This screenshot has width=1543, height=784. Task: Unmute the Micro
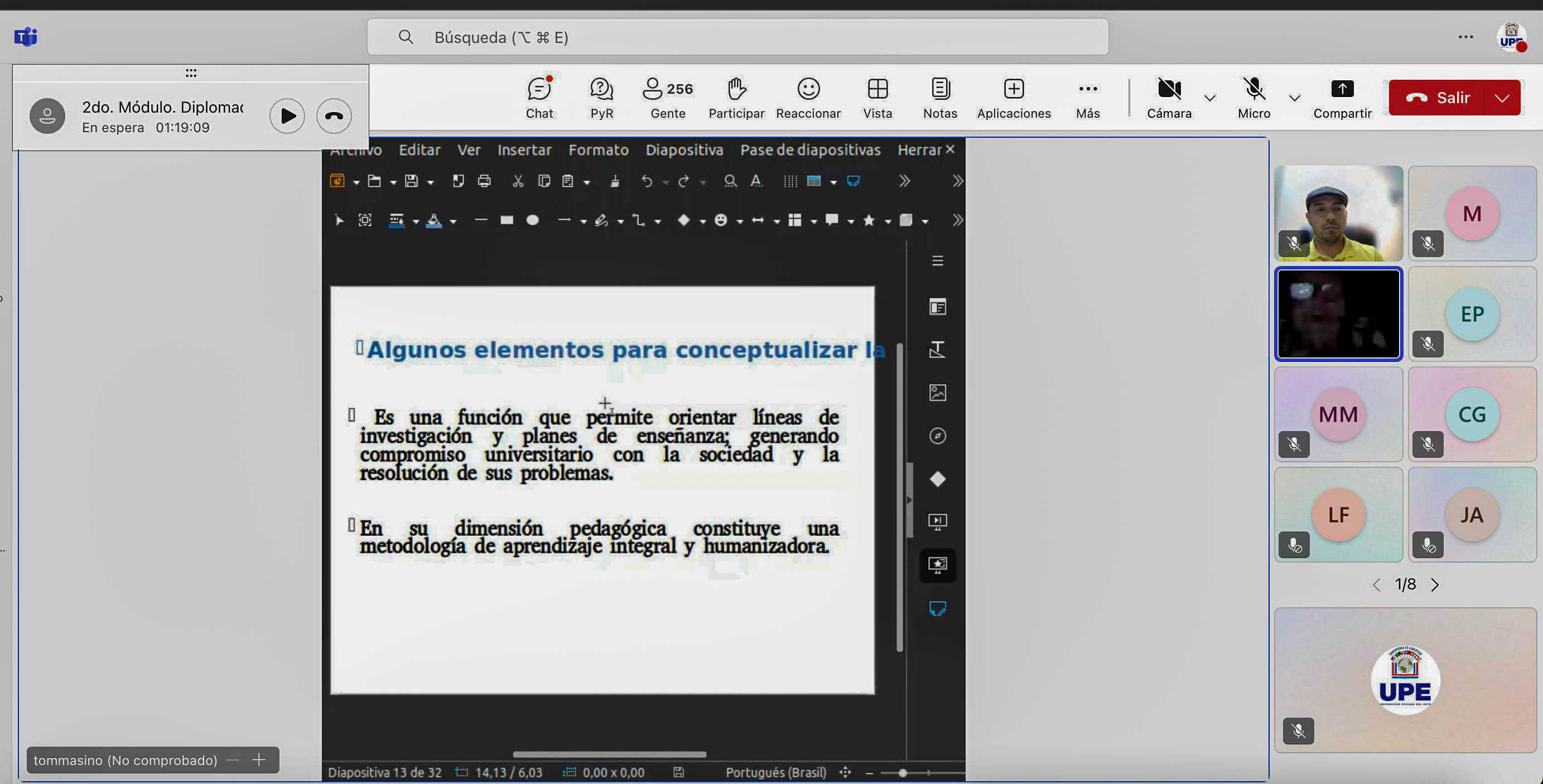point(1253,98)
